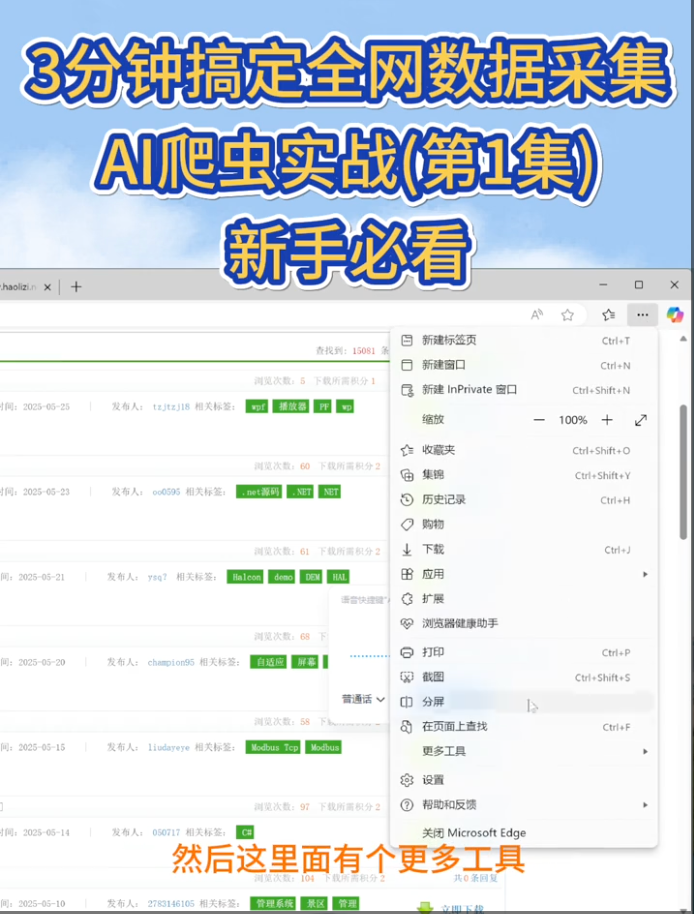Open the Favorites list icon in toolbar
Screen dimensions: 694x914
(608, 315)
